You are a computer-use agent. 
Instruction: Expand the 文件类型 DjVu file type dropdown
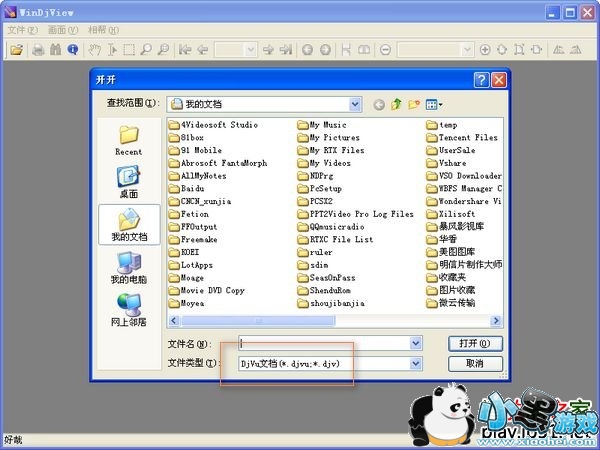(x=416, y=364)
